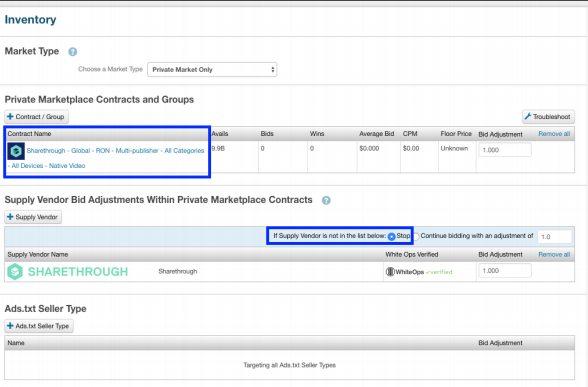Click the add Contract / Group button
Image resolution: width=588 pixels, height=387 pixels.
[36, 117]
